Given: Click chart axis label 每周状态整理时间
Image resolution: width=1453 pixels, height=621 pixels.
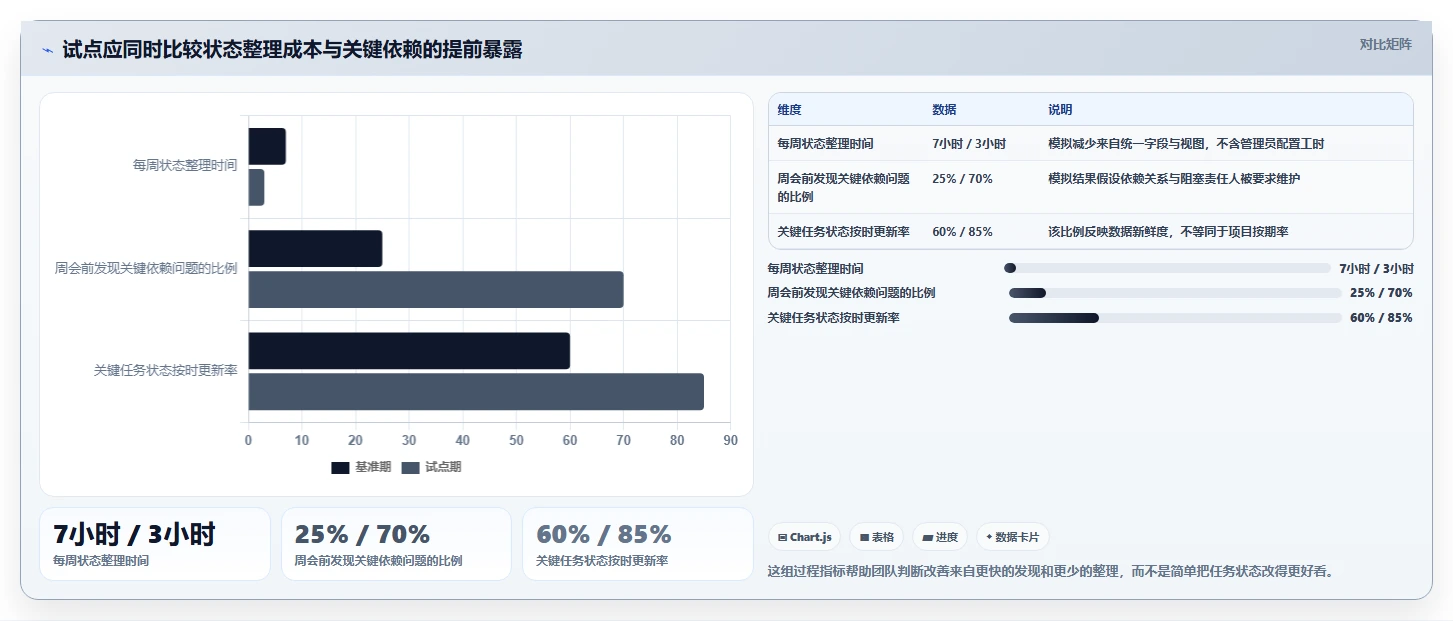Looking at the screenshot, I should coord(185,165).
